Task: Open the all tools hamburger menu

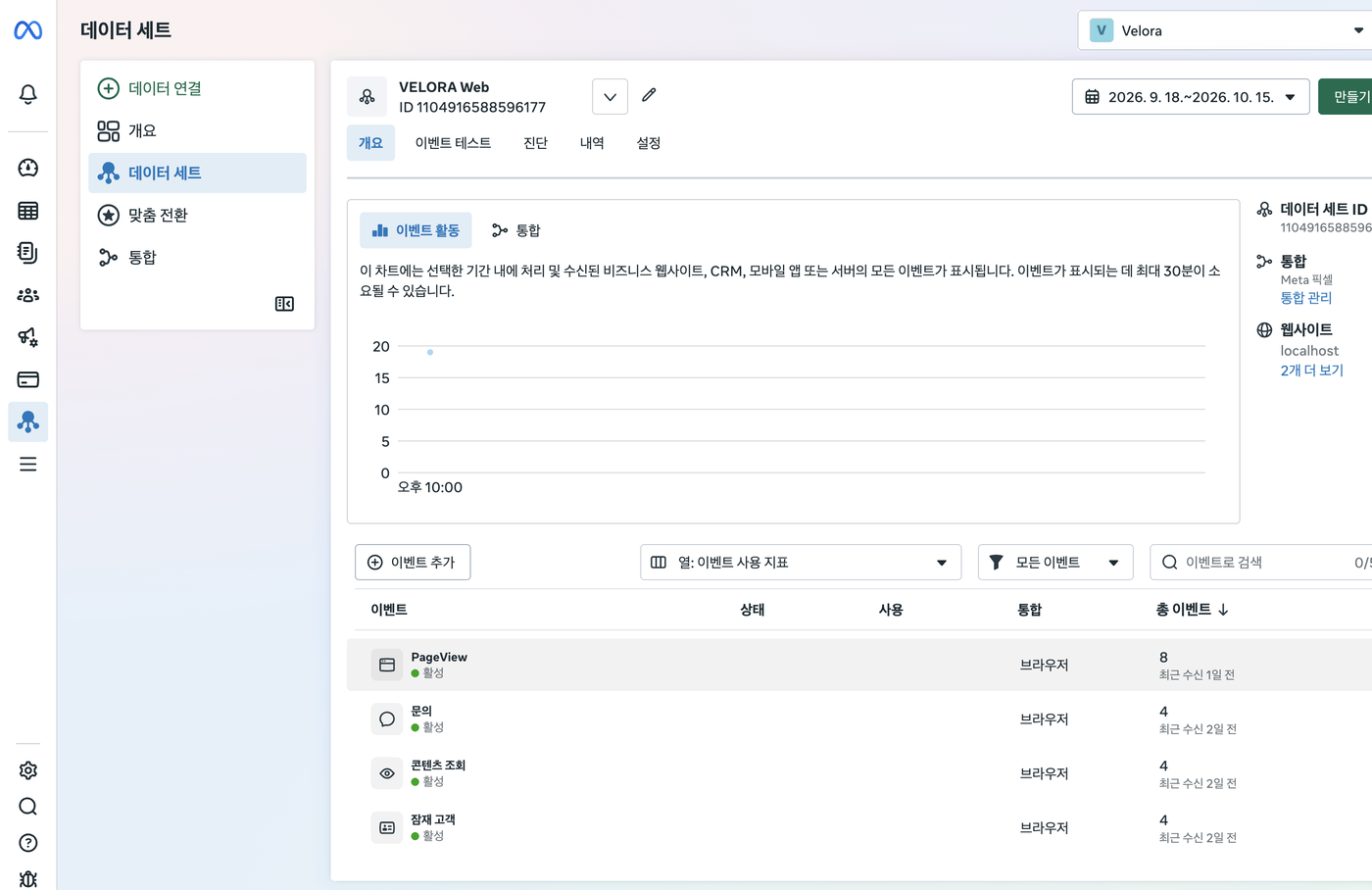Action: (x=27, y=465)
